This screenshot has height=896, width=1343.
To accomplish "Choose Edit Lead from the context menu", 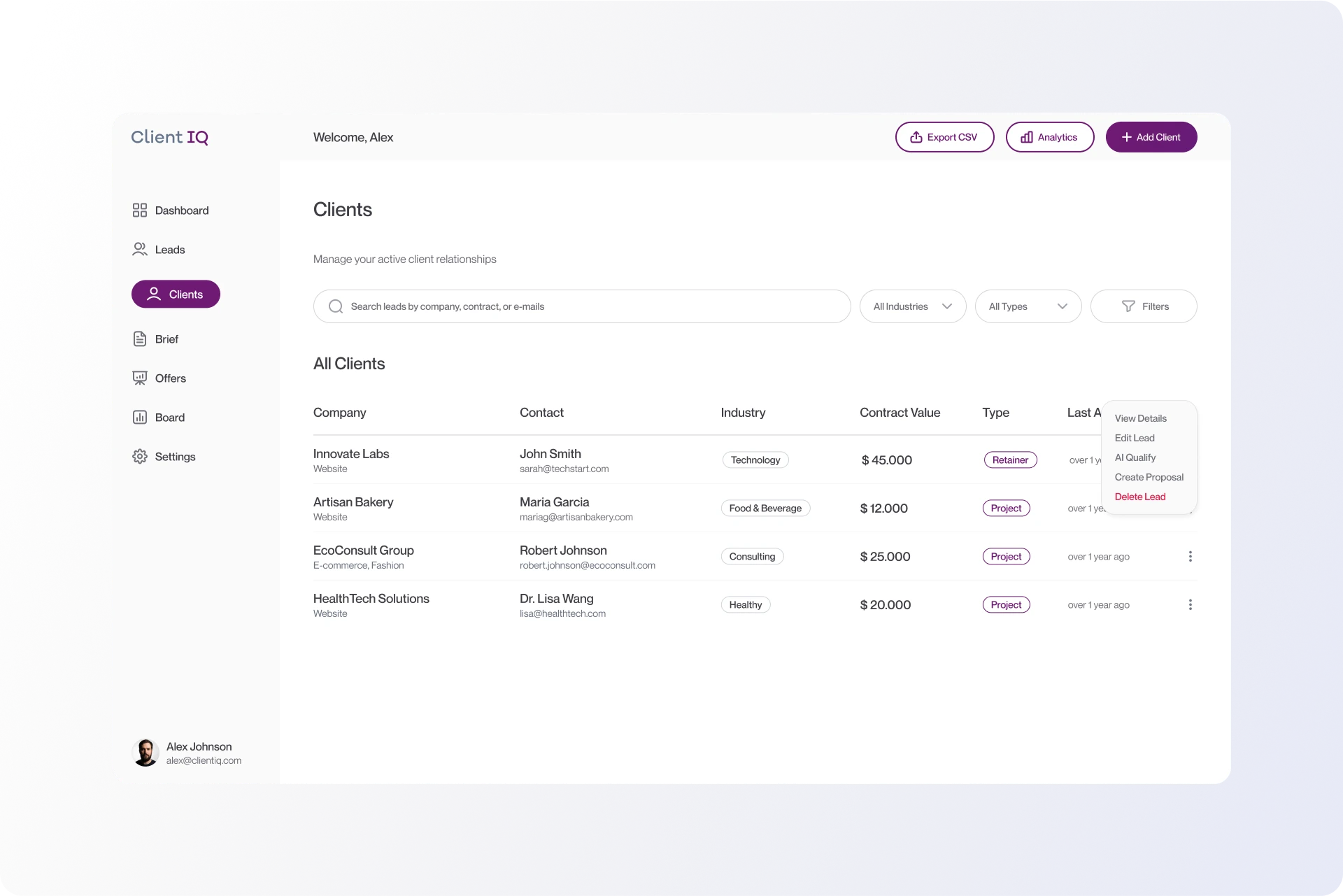I will [1134, 438].
